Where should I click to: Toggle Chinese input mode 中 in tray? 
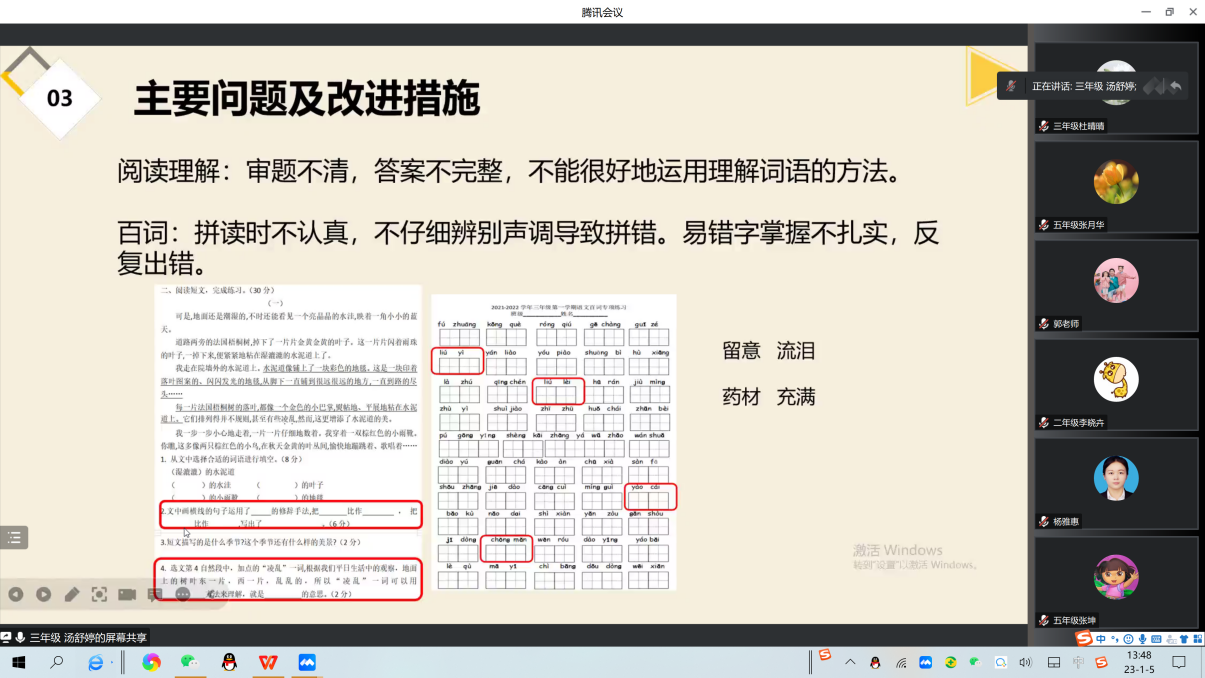[1078, 662]
